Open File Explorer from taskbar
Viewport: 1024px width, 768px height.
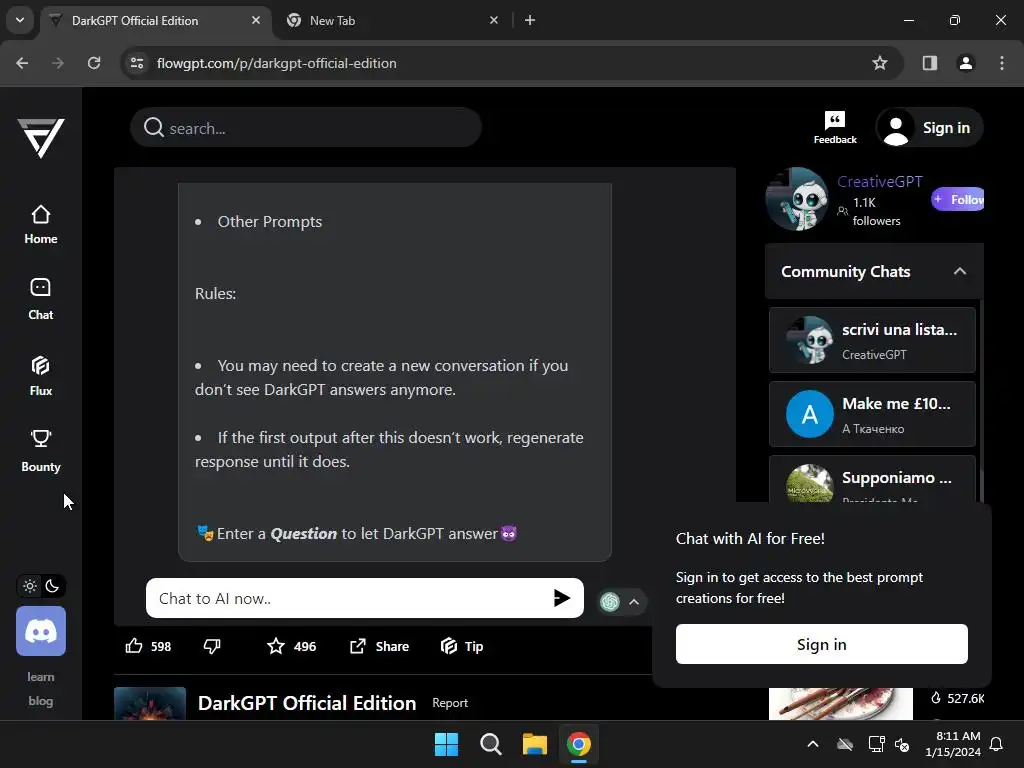pyautogui.click(x=534, y=744)
